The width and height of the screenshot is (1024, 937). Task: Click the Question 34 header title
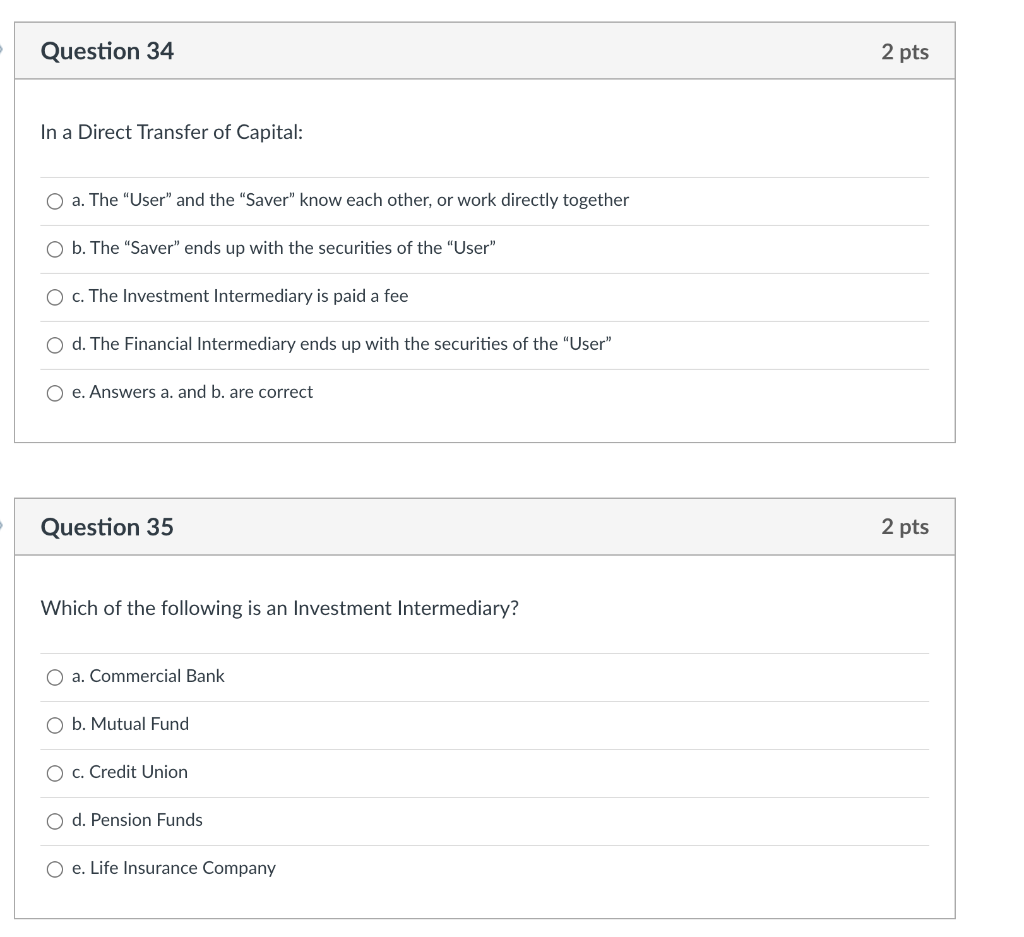tap(106, 51)
